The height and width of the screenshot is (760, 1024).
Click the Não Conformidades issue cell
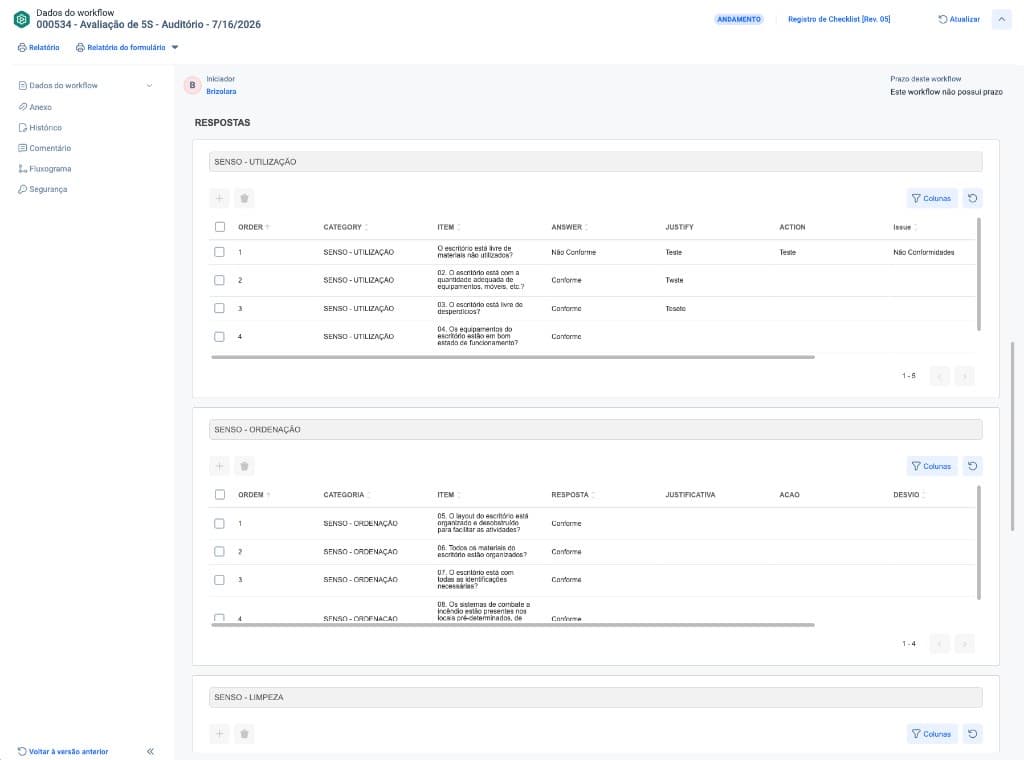coord(923,252)
